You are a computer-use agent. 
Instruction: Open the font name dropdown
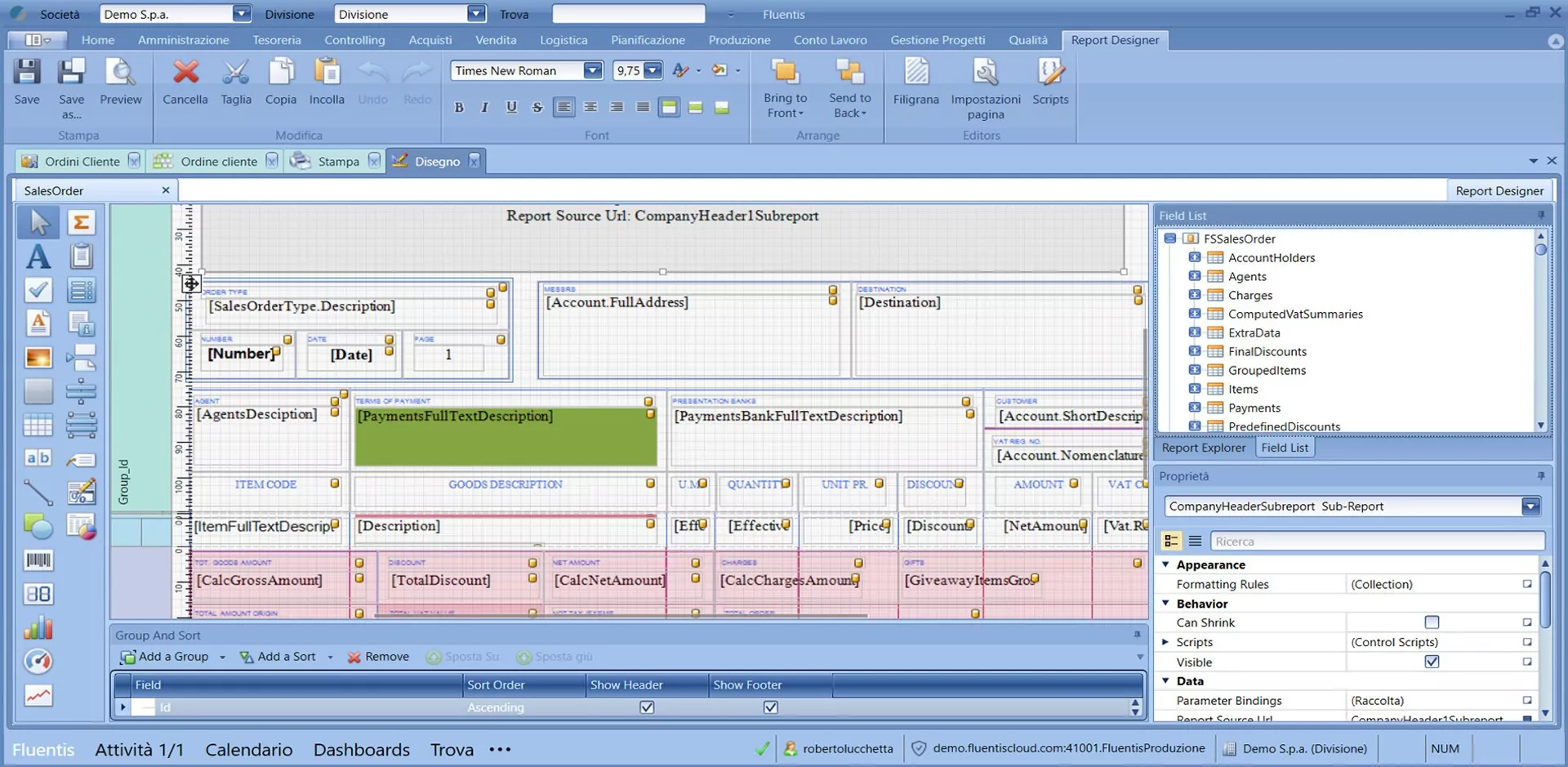pos(592,70)
